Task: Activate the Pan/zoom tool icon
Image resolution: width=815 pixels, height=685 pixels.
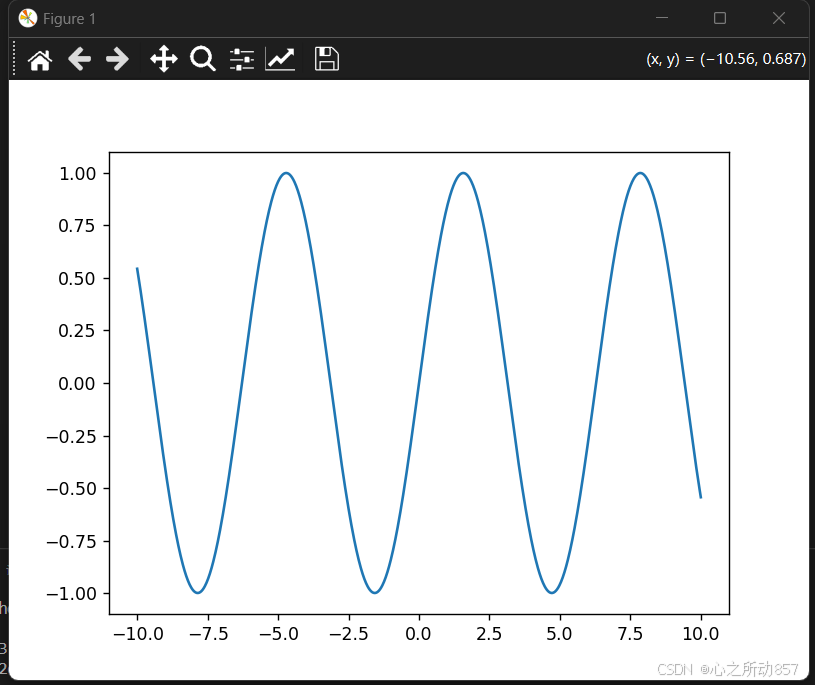Action: pos(162,59)
